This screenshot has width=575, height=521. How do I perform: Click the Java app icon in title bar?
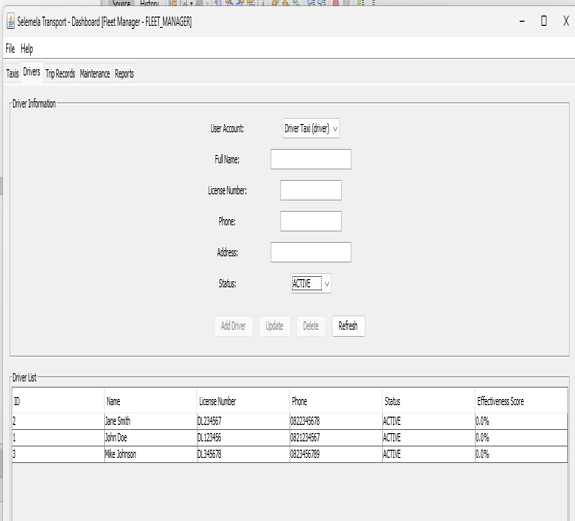(x=11, y=22)
